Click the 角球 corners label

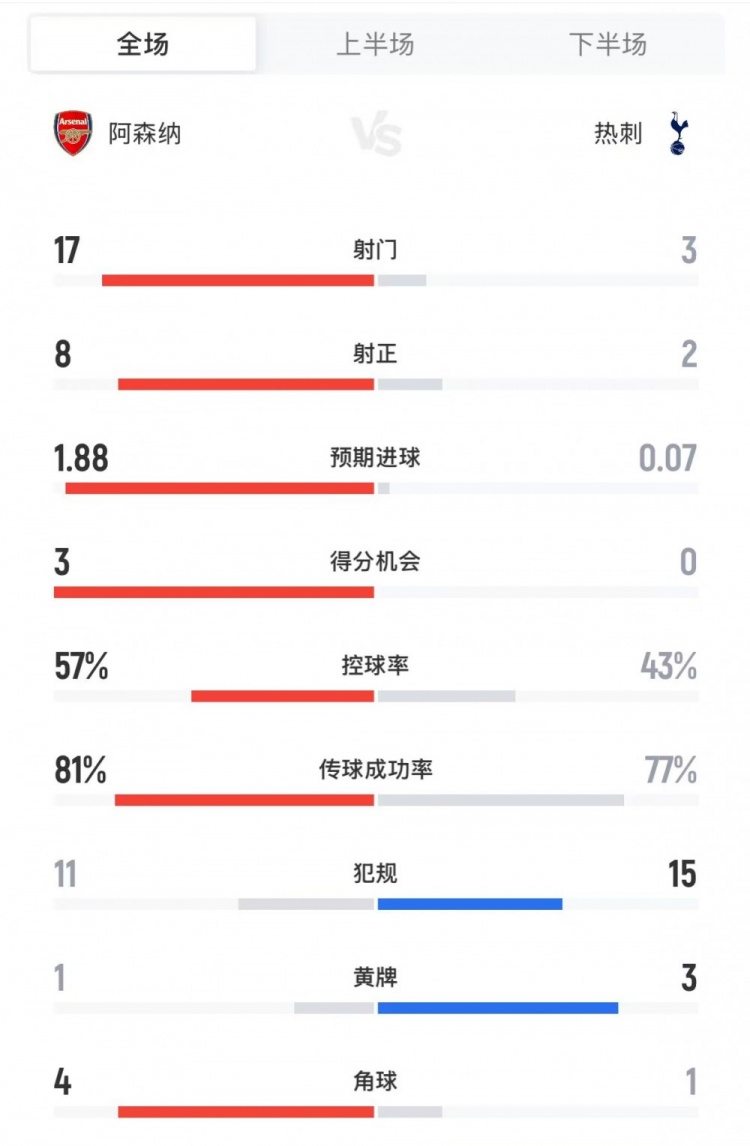tap(375, 1081)
